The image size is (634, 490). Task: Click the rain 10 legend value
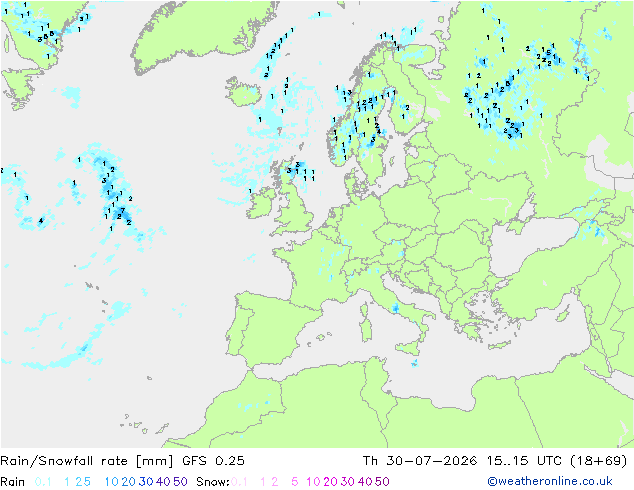coord(112,482)
